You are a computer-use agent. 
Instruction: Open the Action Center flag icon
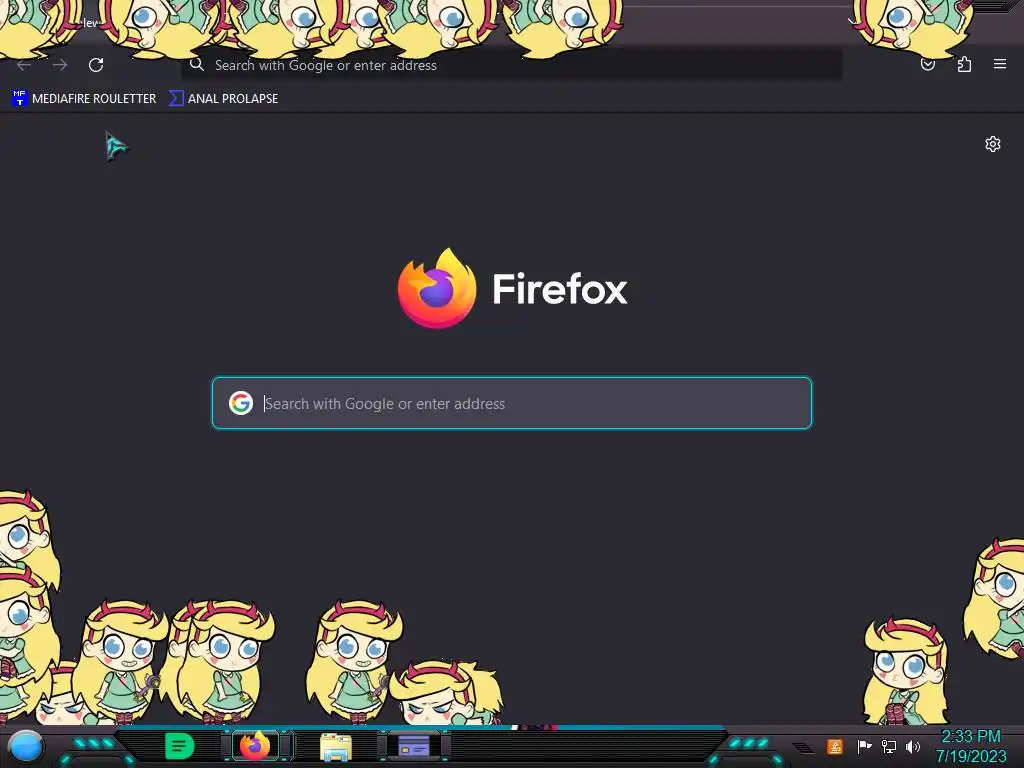[x=864, y=746]
